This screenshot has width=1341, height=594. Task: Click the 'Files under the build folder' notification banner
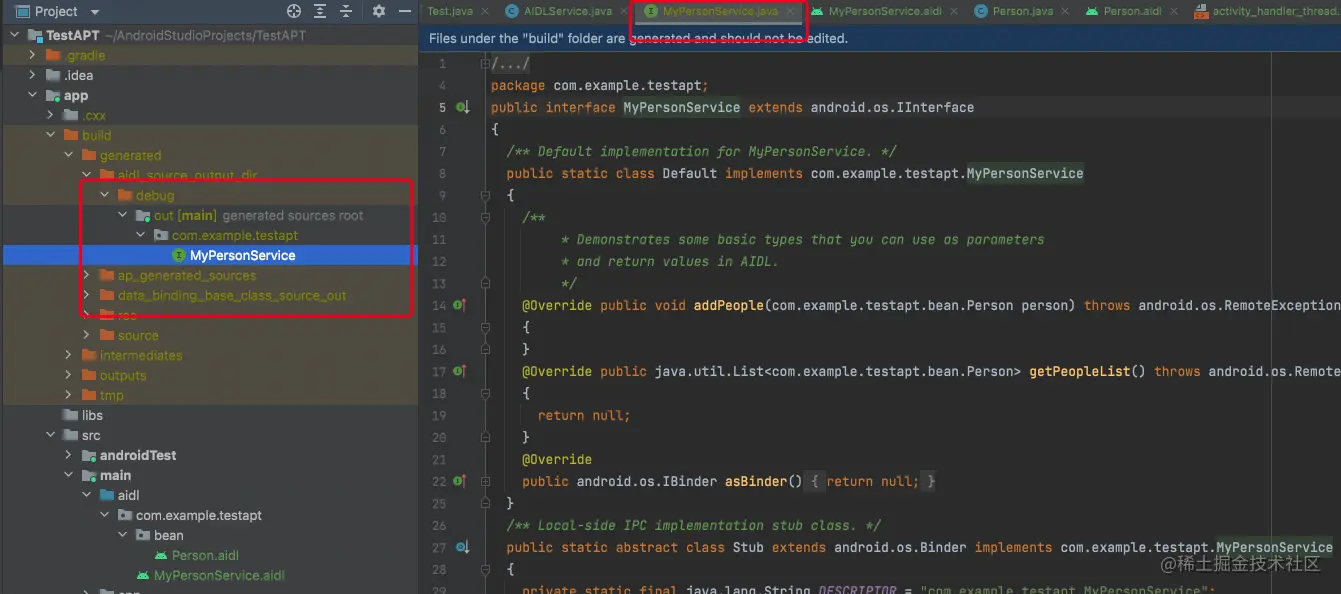880,38
